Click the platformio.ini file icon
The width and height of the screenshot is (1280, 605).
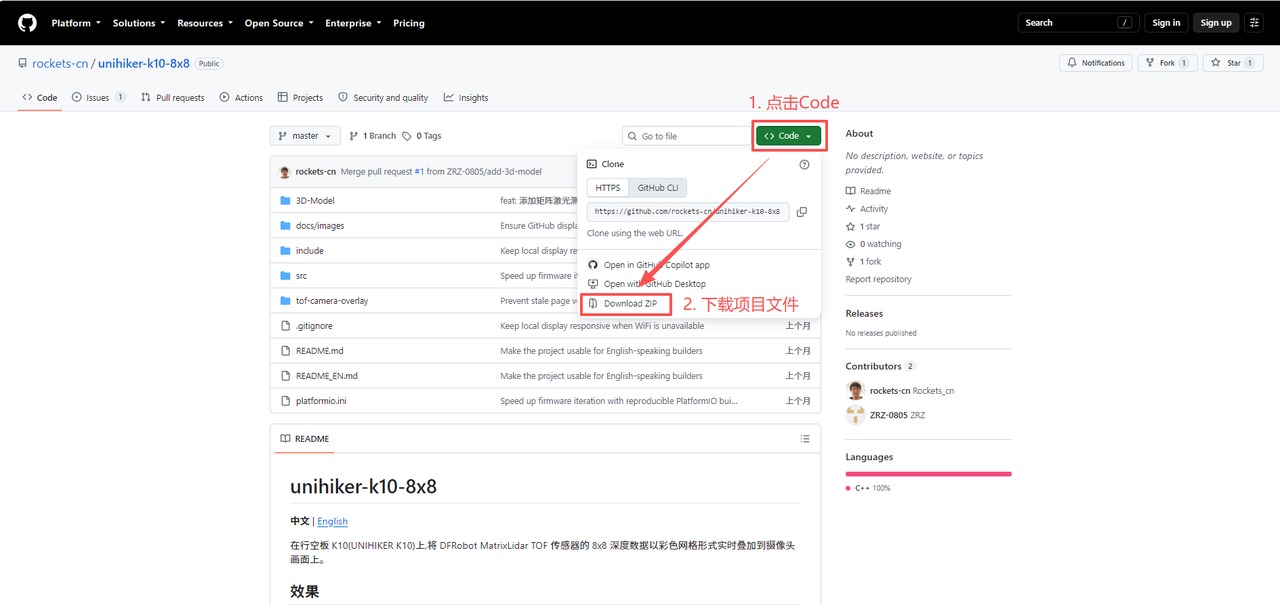click(286, 401)
